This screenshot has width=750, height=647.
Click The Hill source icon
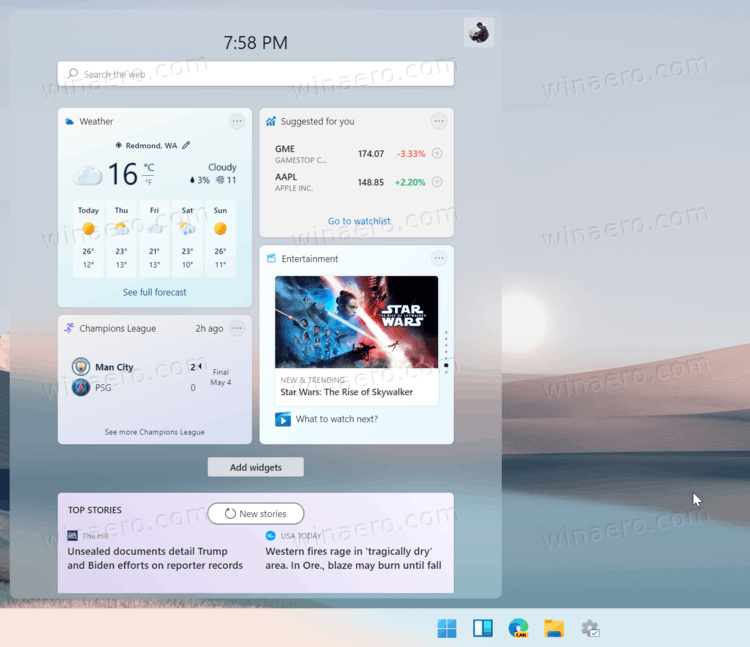(x=72, y=536)
